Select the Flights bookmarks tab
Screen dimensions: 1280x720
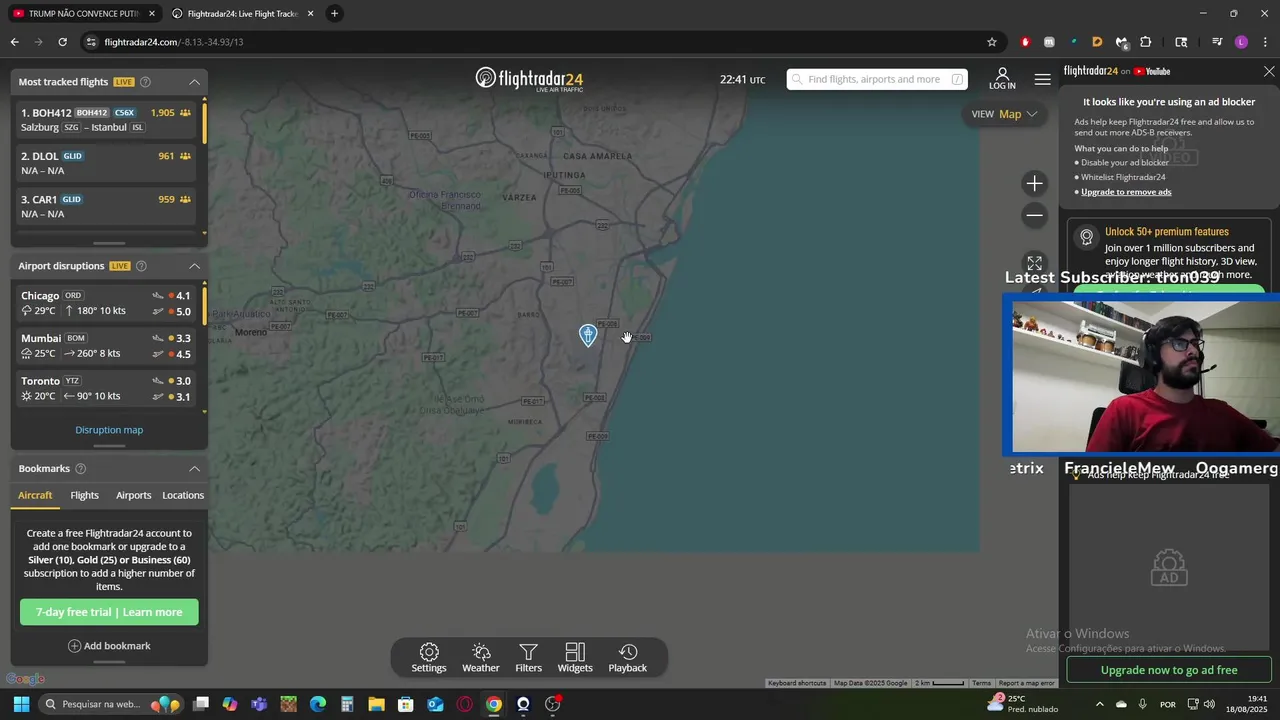[85, 495]
